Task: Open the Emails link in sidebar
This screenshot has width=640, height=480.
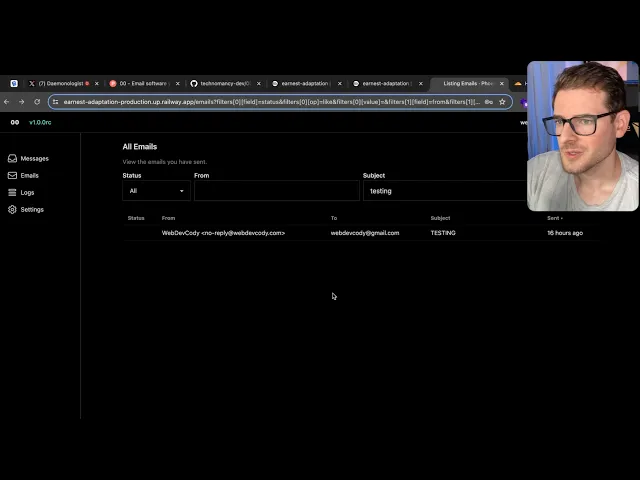Action: point(29,176)
